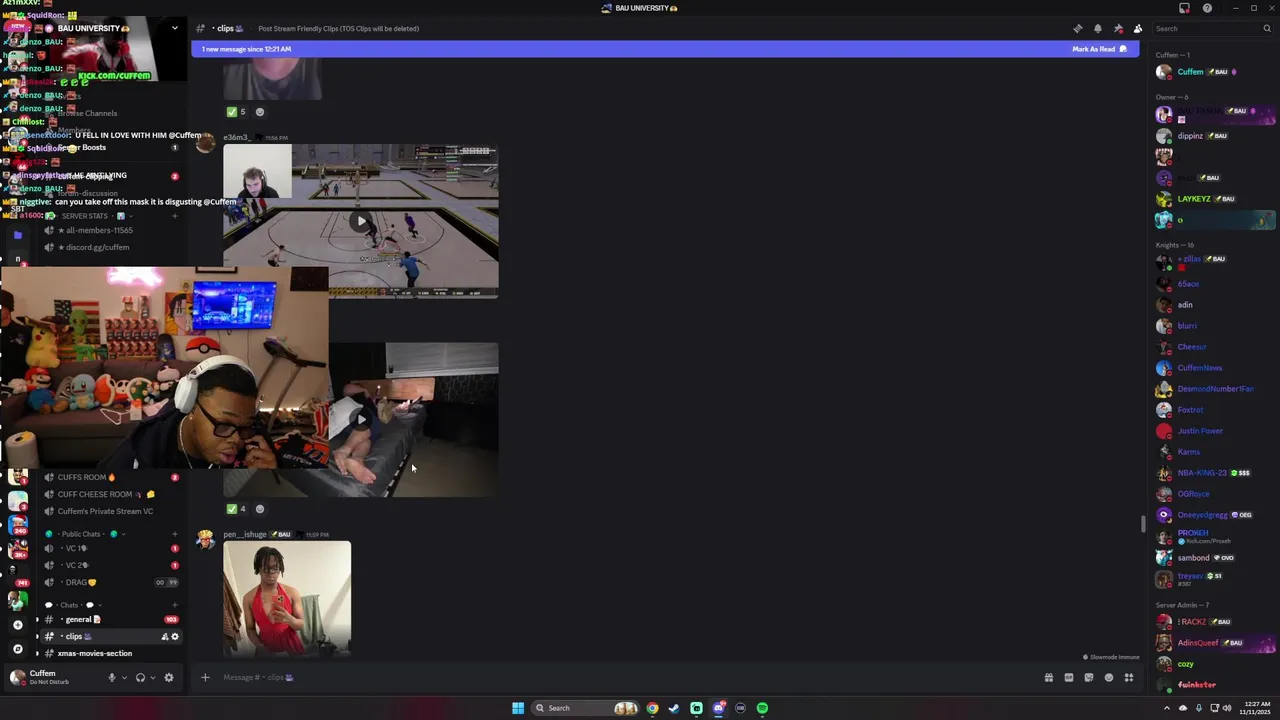Open NBA-KING-23 in member list
Image resolution: width=1280 pixels, height=720 pixels.
click(1214, 473)
